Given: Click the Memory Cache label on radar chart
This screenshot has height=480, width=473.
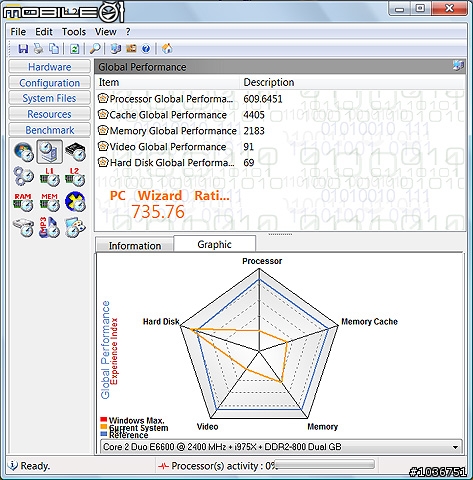Looking at the screenshot, I should click(x=369, y=322).
